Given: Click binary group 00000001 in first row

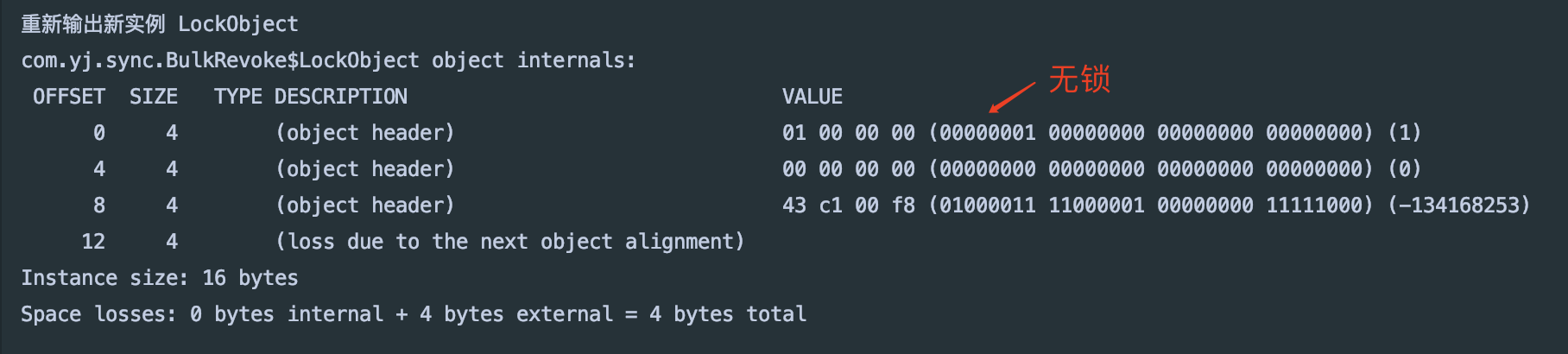Looking at the screenshot, I should [x=987, y=133].
